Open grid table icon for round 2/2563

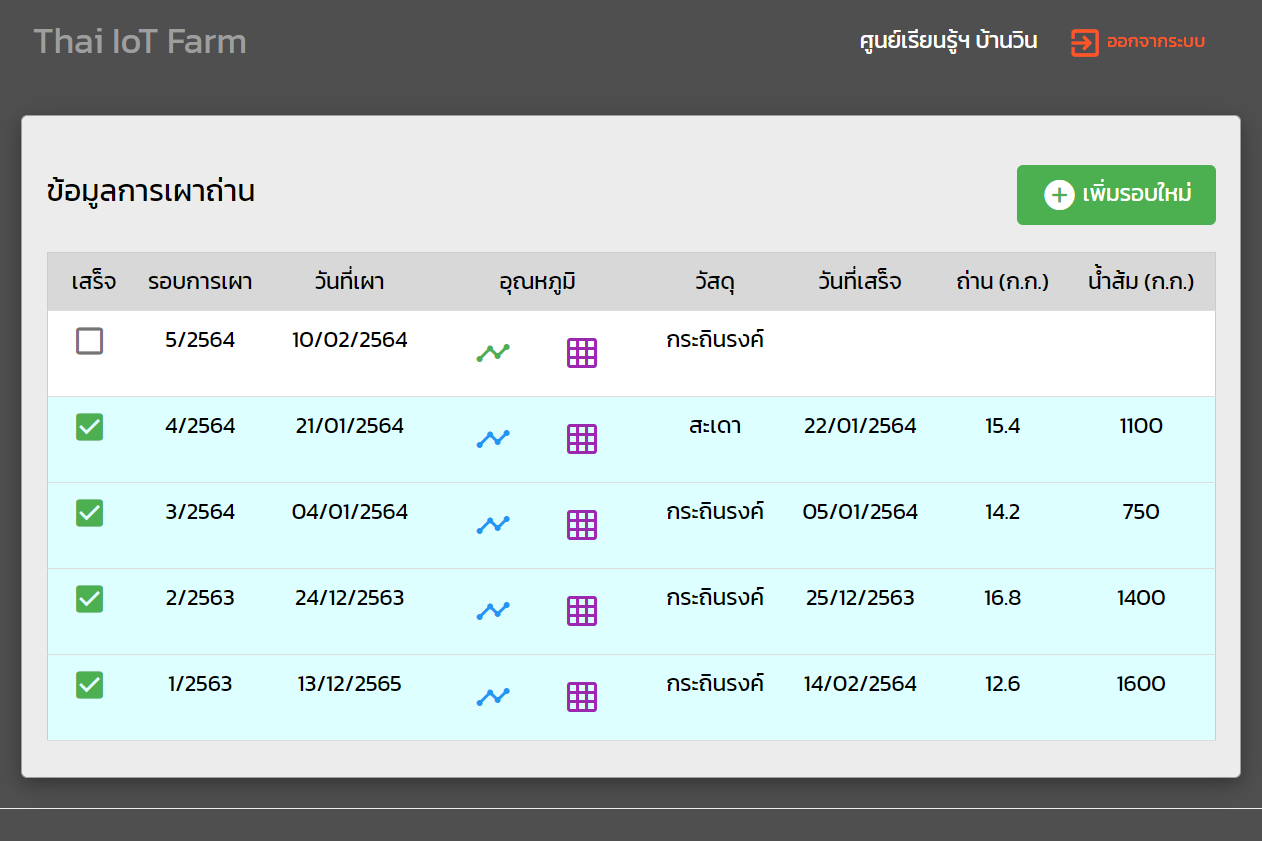click(582, 610)
